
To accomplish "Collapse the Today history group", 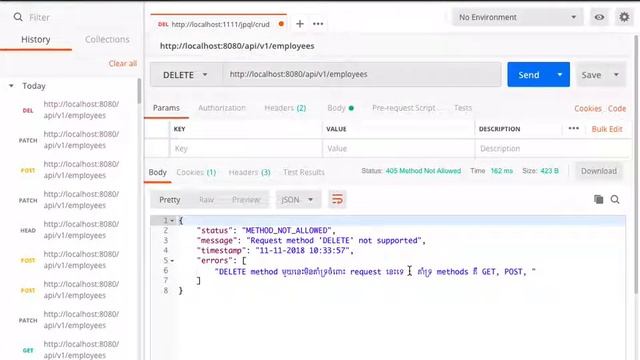I will pos(11,86).
